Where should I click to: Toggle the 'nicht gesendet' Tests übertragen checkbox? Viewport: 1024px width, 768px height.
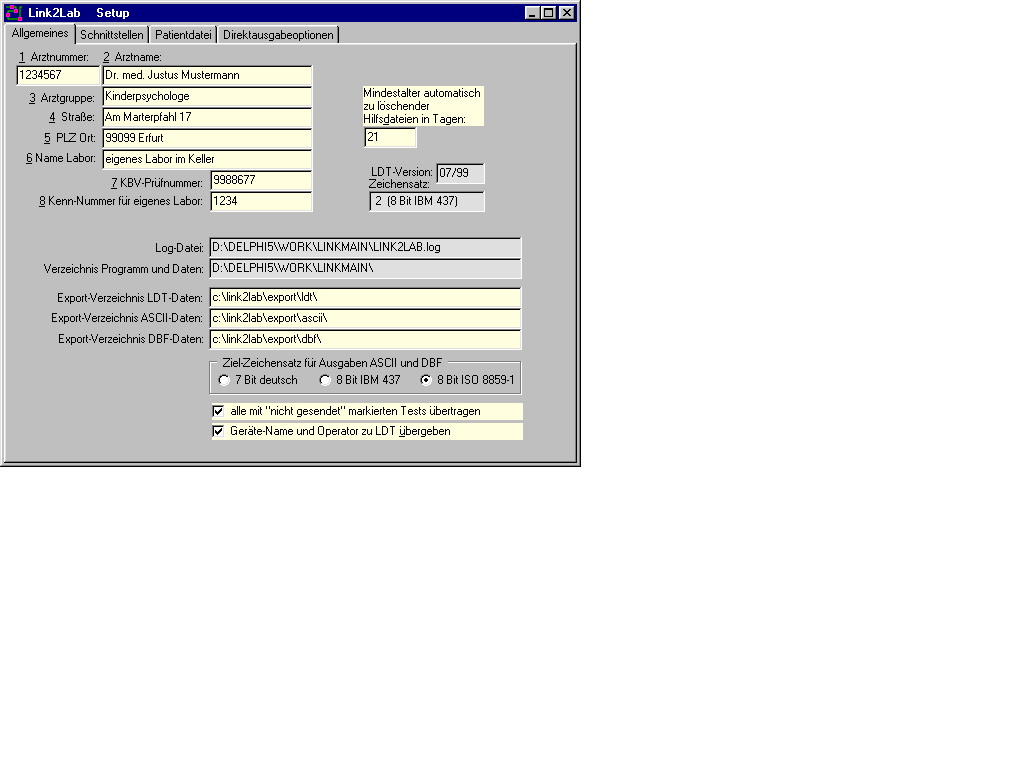[218, 411]
